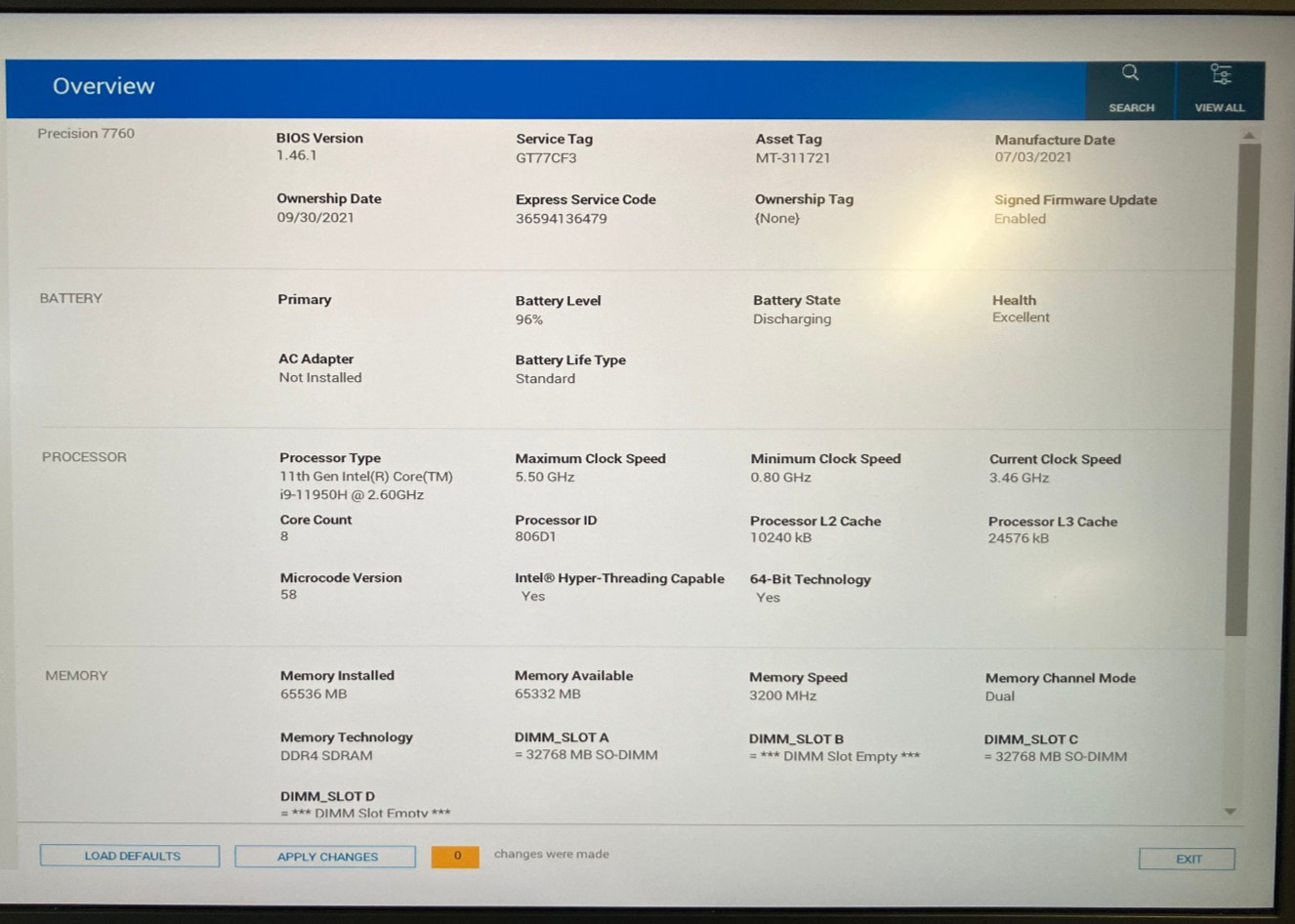Click the orange changes counter showing 0

click(455, 856)
